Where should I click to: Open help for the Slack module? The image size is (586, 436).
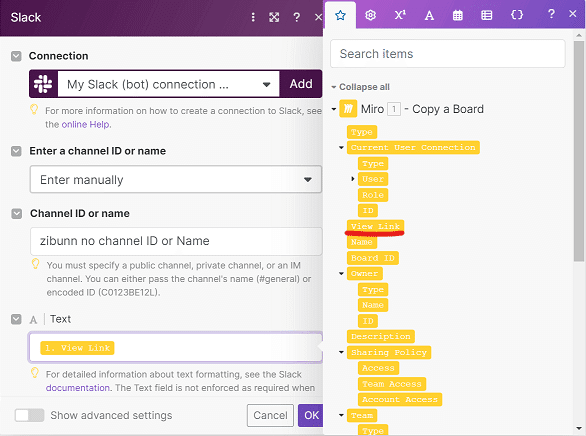point(296,17)
